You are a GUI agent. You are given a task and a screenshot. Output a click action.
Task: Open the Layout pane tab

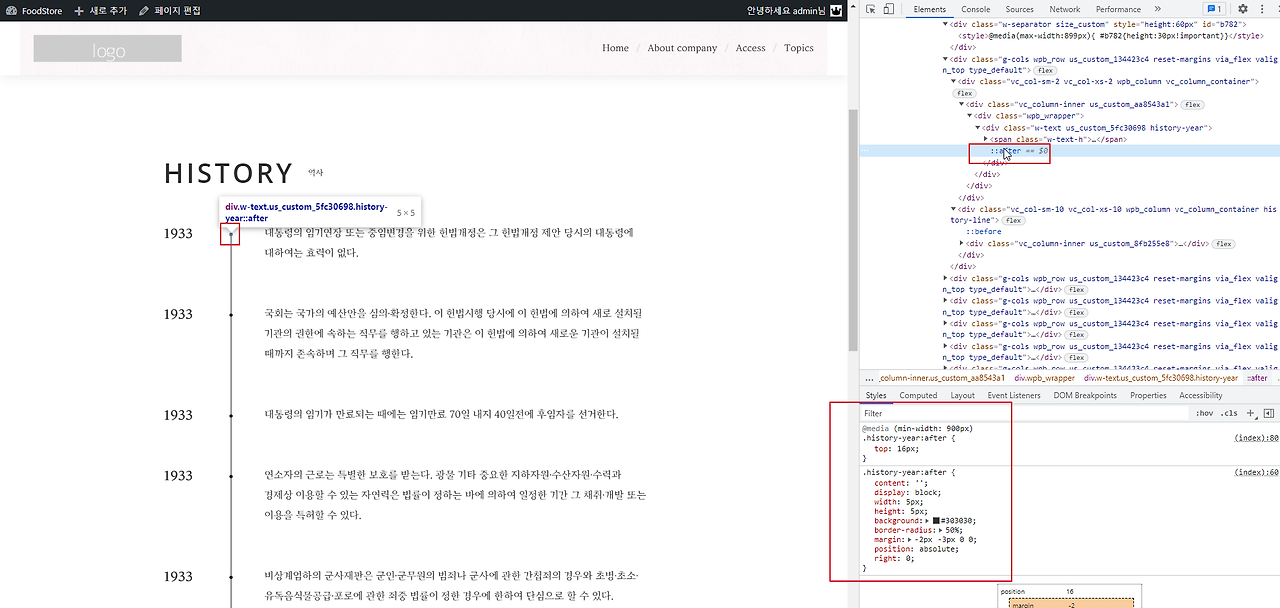point(962,395)
